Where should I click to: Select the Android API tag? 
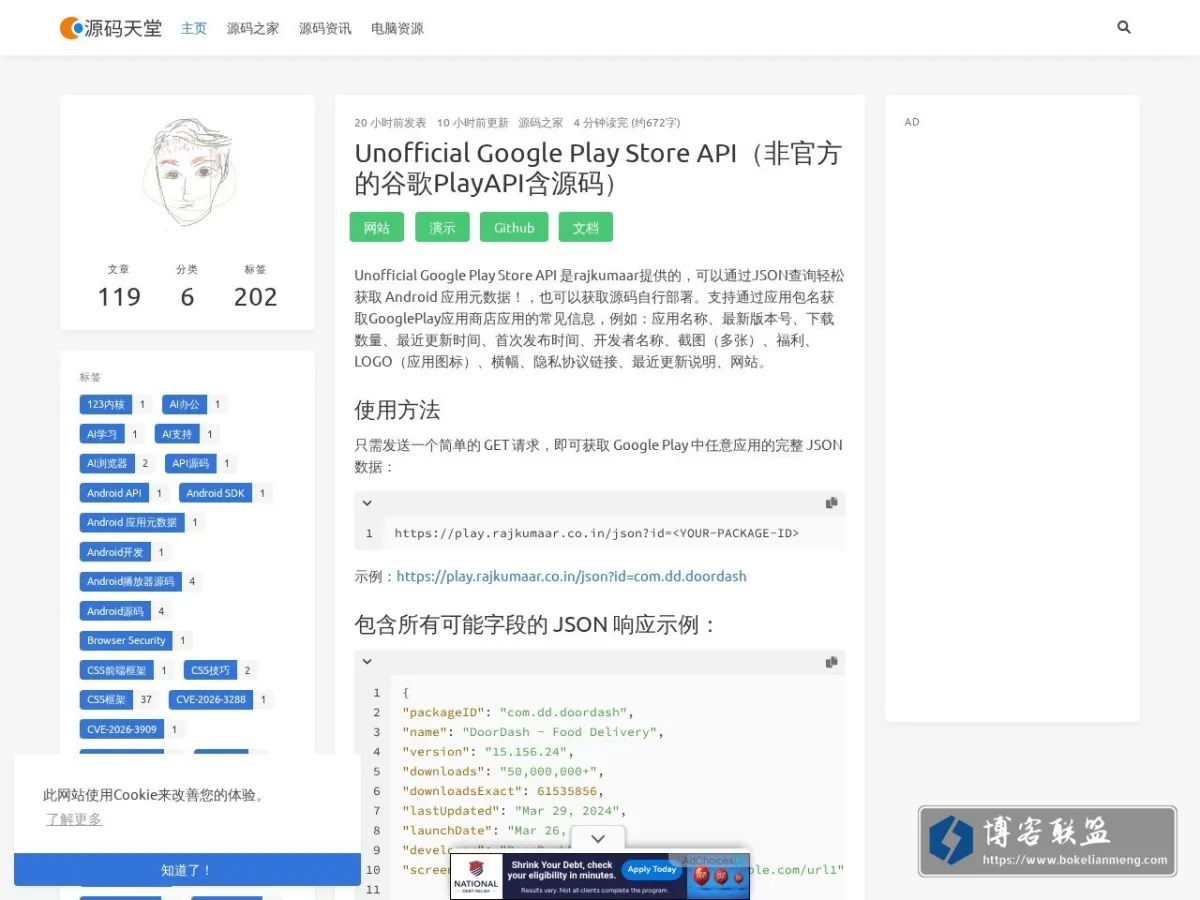[114, 493]
